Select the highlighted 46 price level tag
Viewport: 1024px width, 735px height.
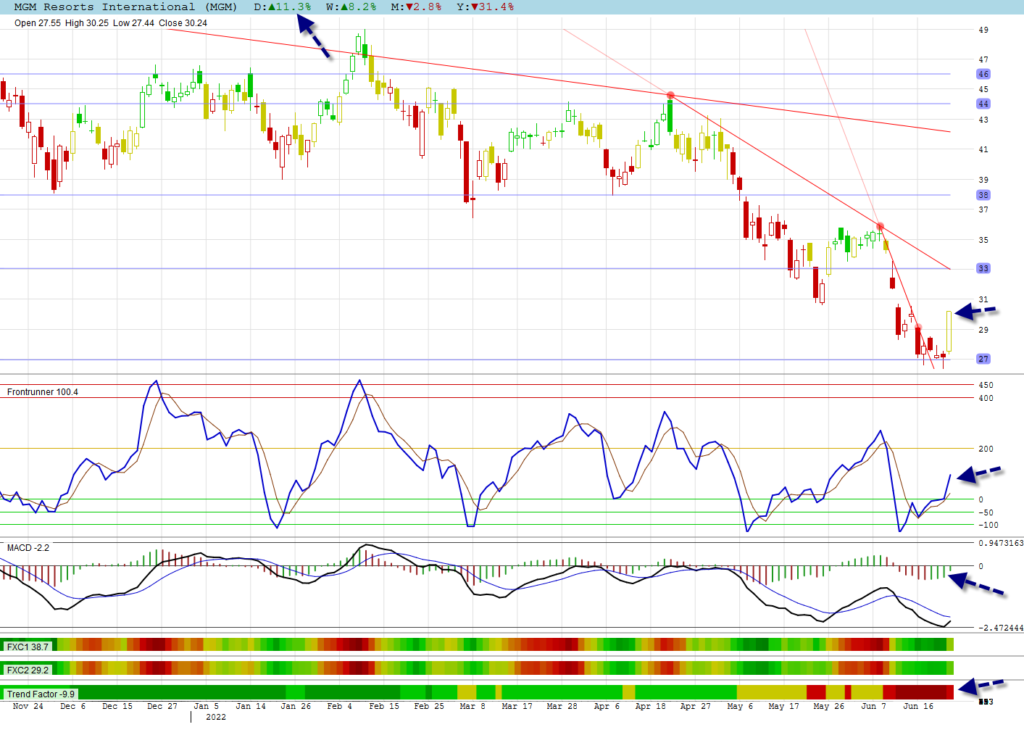click(x=983, y=74)
